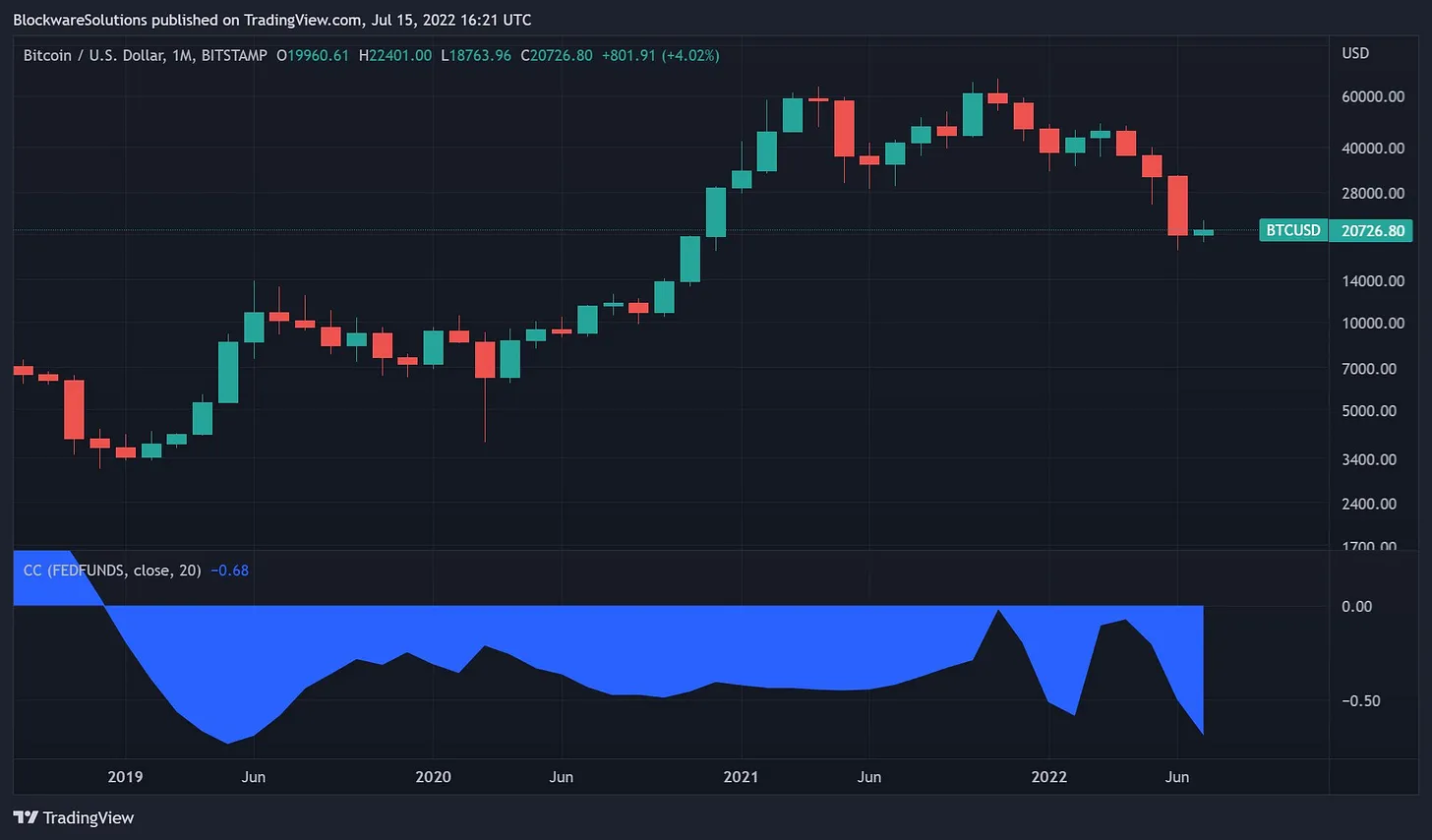The image size is (1432, 840).
Task: Click the BlockwareSolutions published header text
Action: (272, 20)
